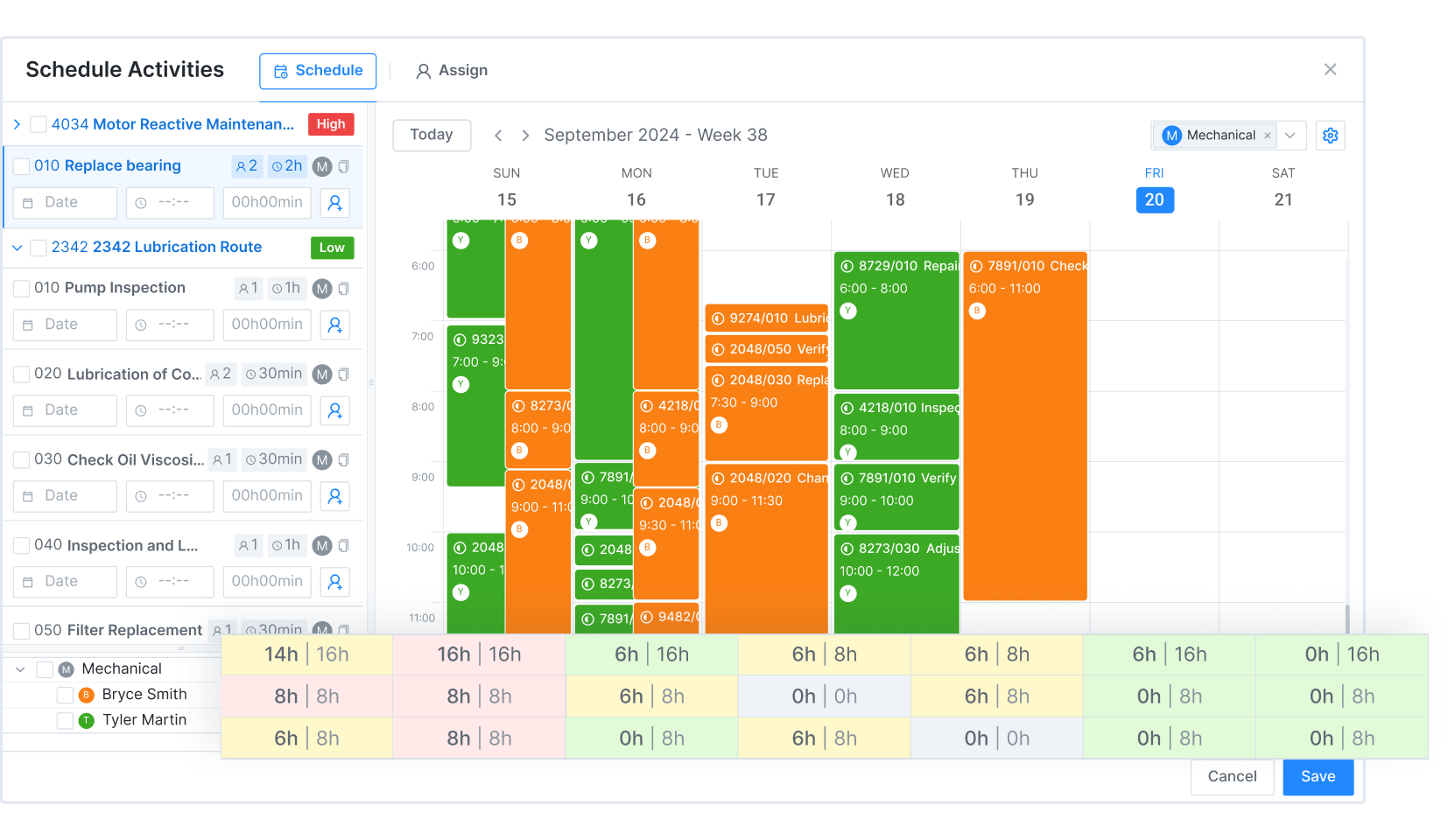This screenshot has height=840, width=1455.
Task: Click the Save button
Action: (1317, 777)
